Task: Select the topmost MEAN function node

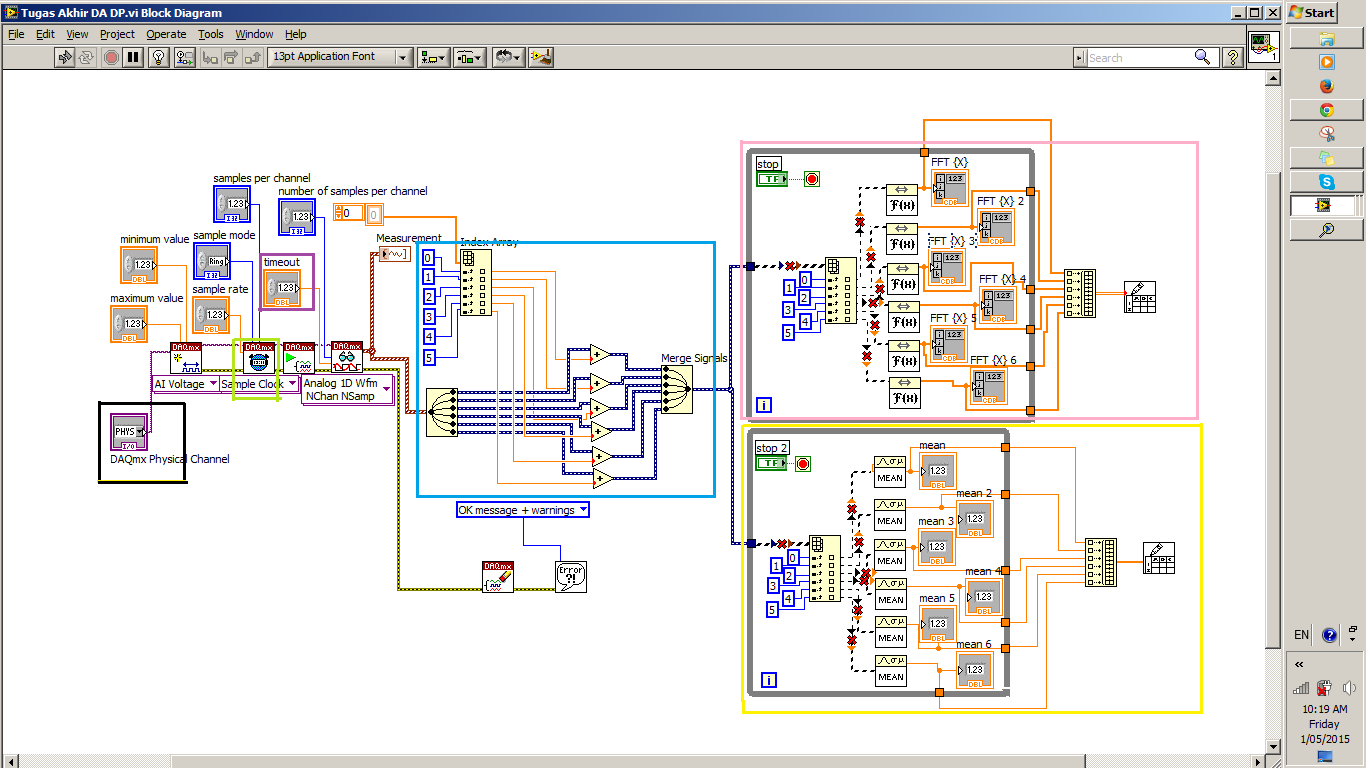Action: pyautogui.click(x=890, y=470)
